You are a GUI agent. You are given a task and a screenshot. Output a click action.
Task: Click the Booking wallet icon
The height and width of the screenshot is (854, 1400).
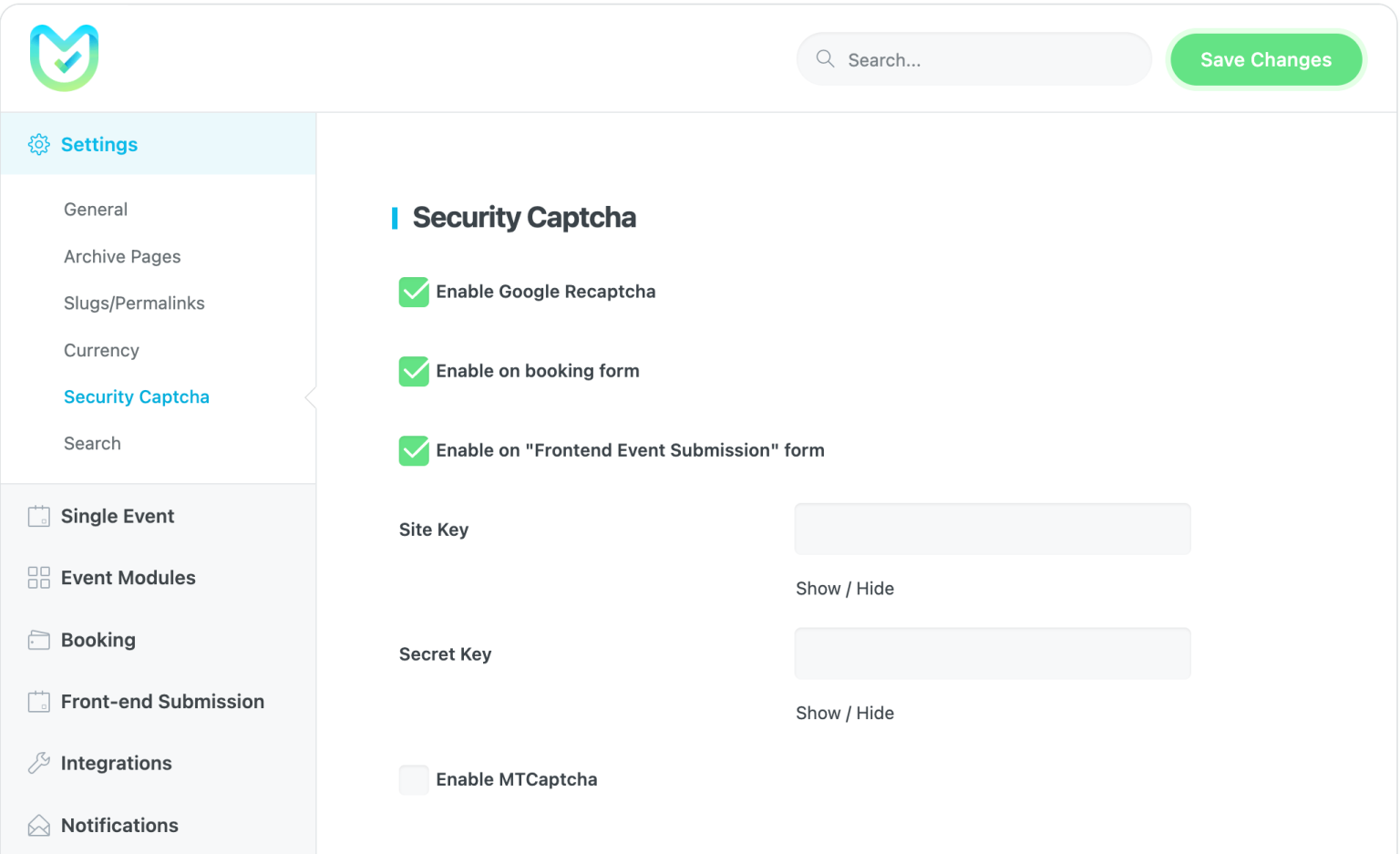(38, 640)
